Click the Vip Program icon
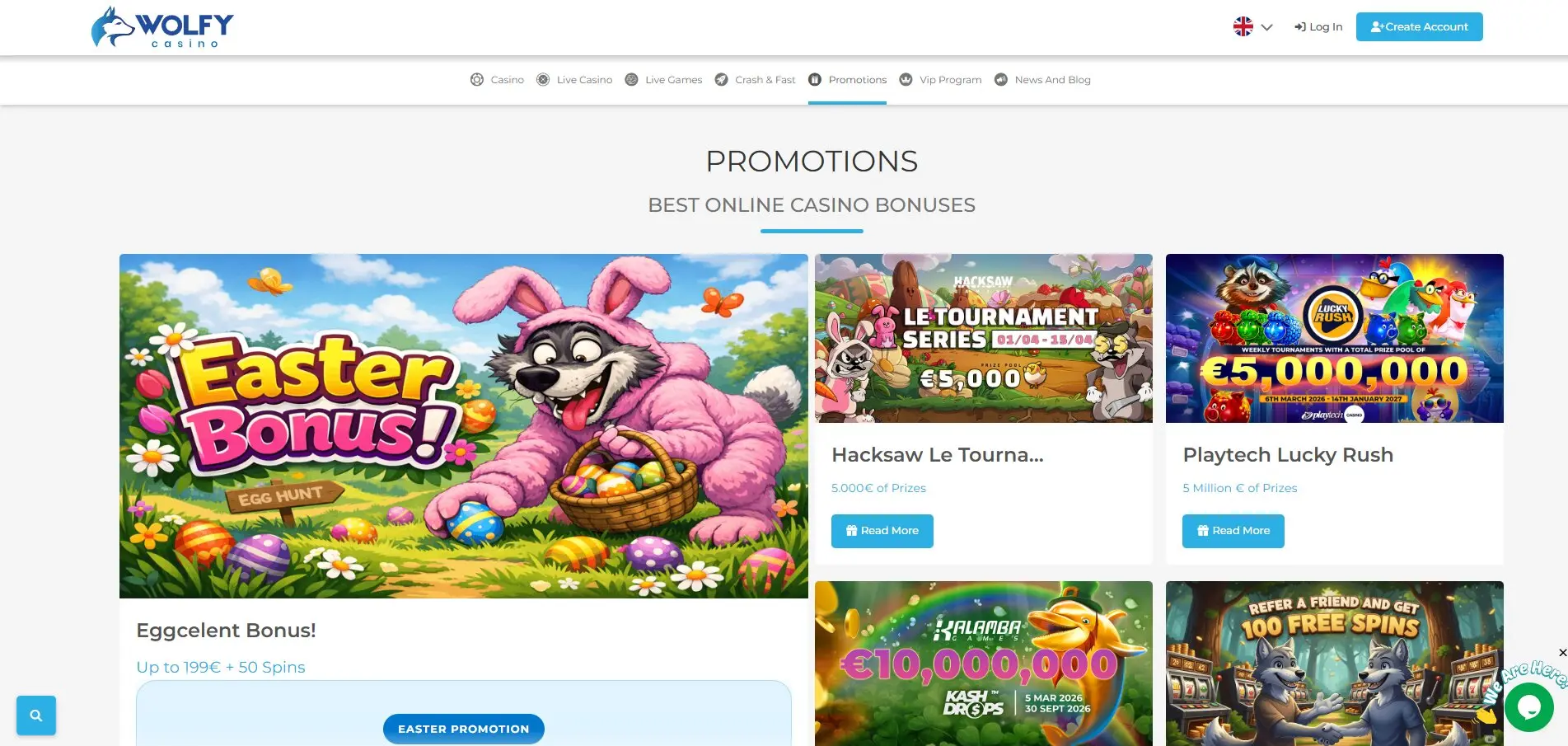The height and width of the screenshot is (746, 1568). click(x=906, y=80)
